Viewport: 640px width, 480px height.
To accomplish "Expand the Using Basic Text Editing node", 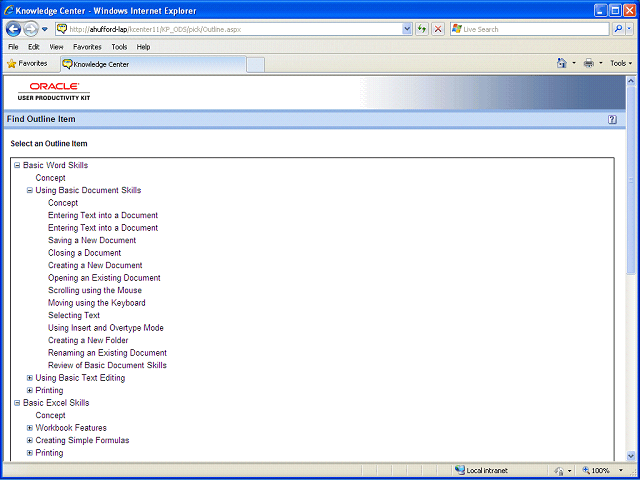I will tap(29, 378).
